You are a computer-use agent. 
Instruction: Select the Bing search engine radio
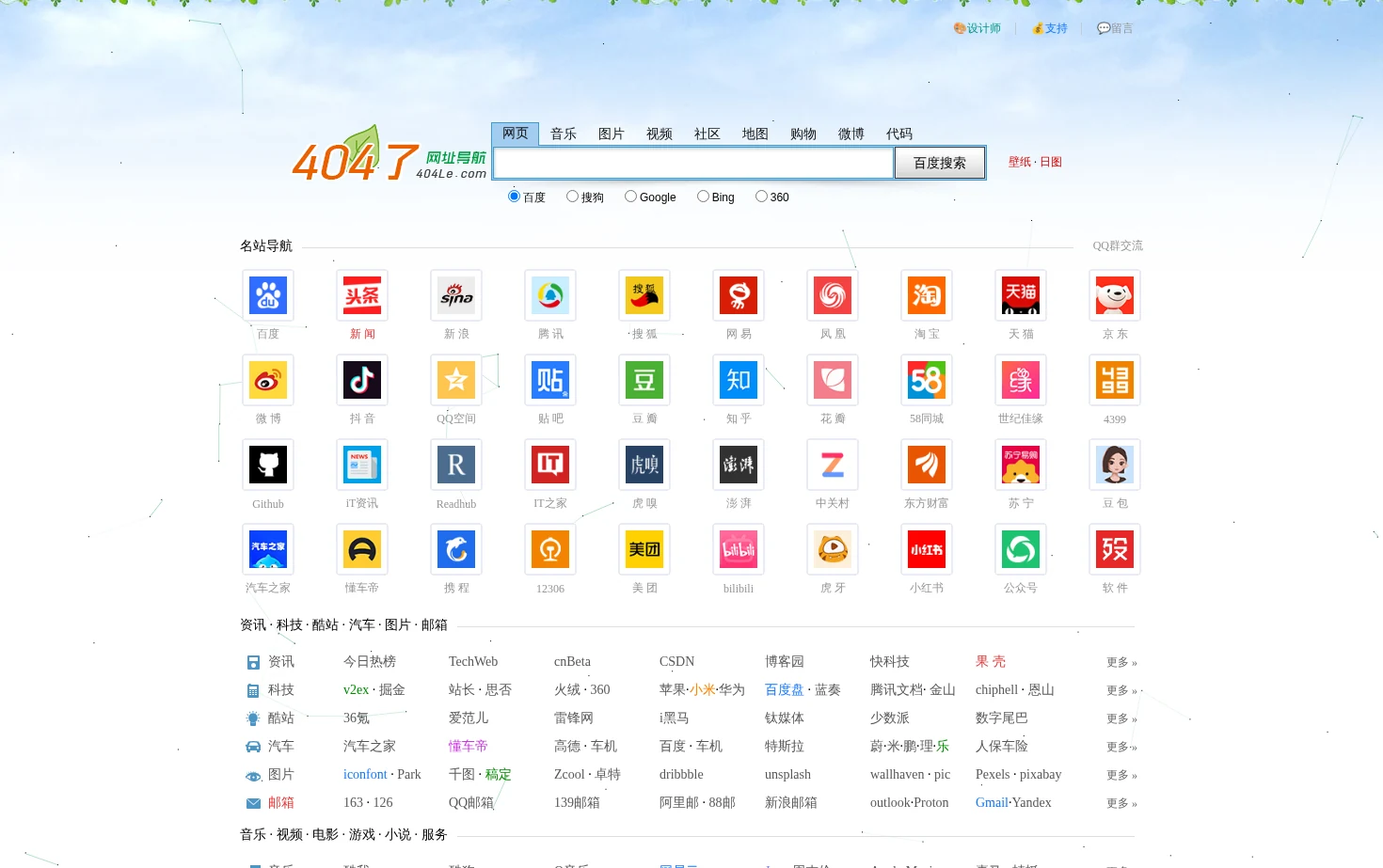pos(703,197)
